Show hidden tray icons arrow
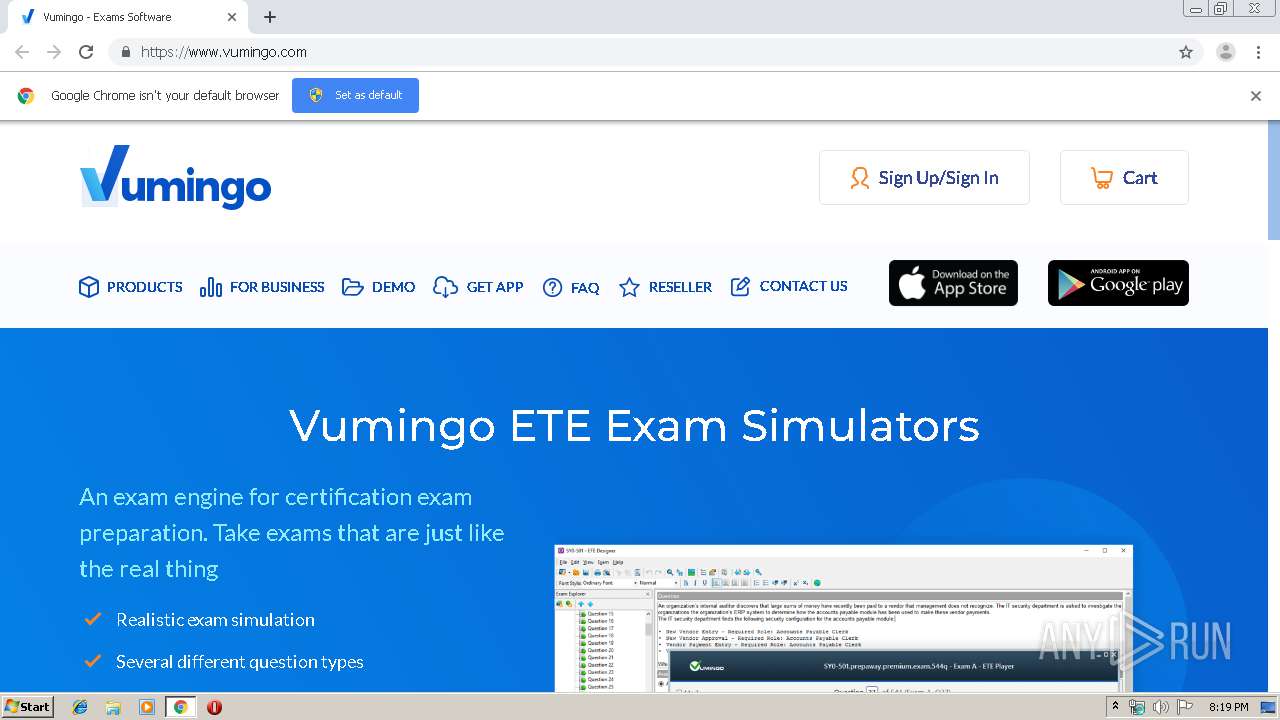This screenshot has width=1280, height=720. [1115, 707]
